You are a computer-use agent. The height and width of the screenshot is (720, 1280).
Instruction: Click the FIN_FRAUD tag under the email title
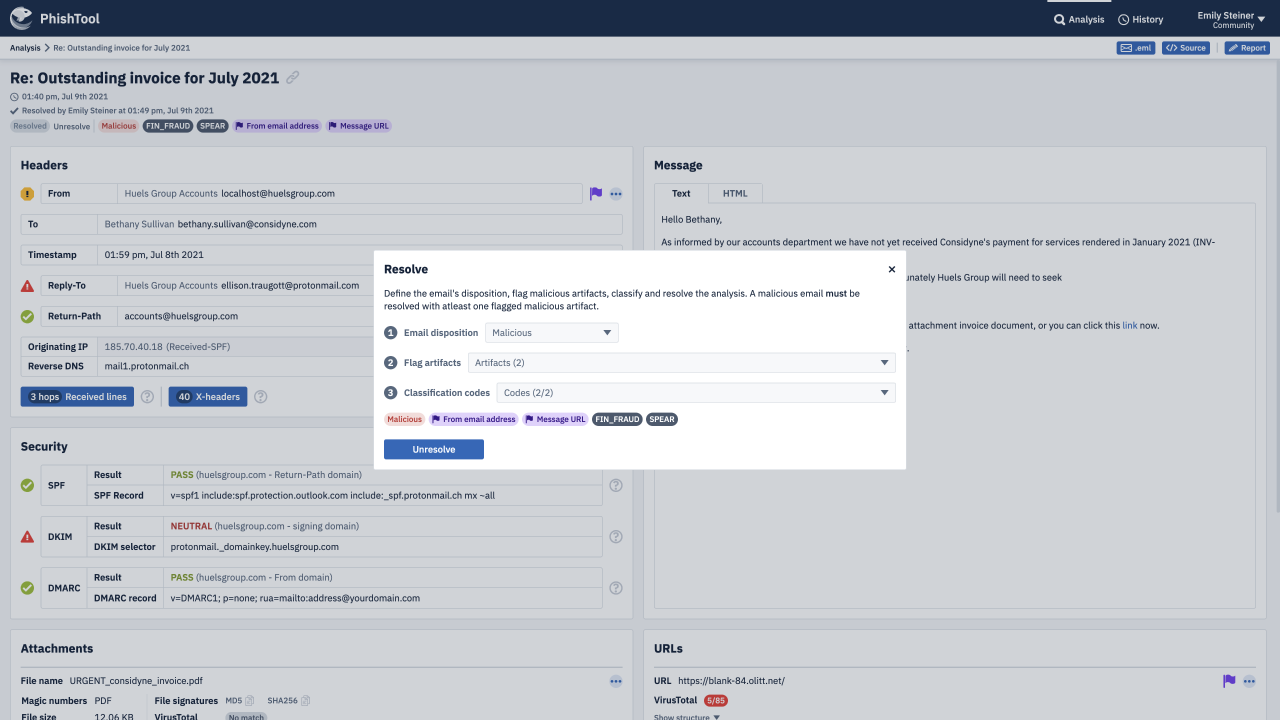tap(168, 126)
